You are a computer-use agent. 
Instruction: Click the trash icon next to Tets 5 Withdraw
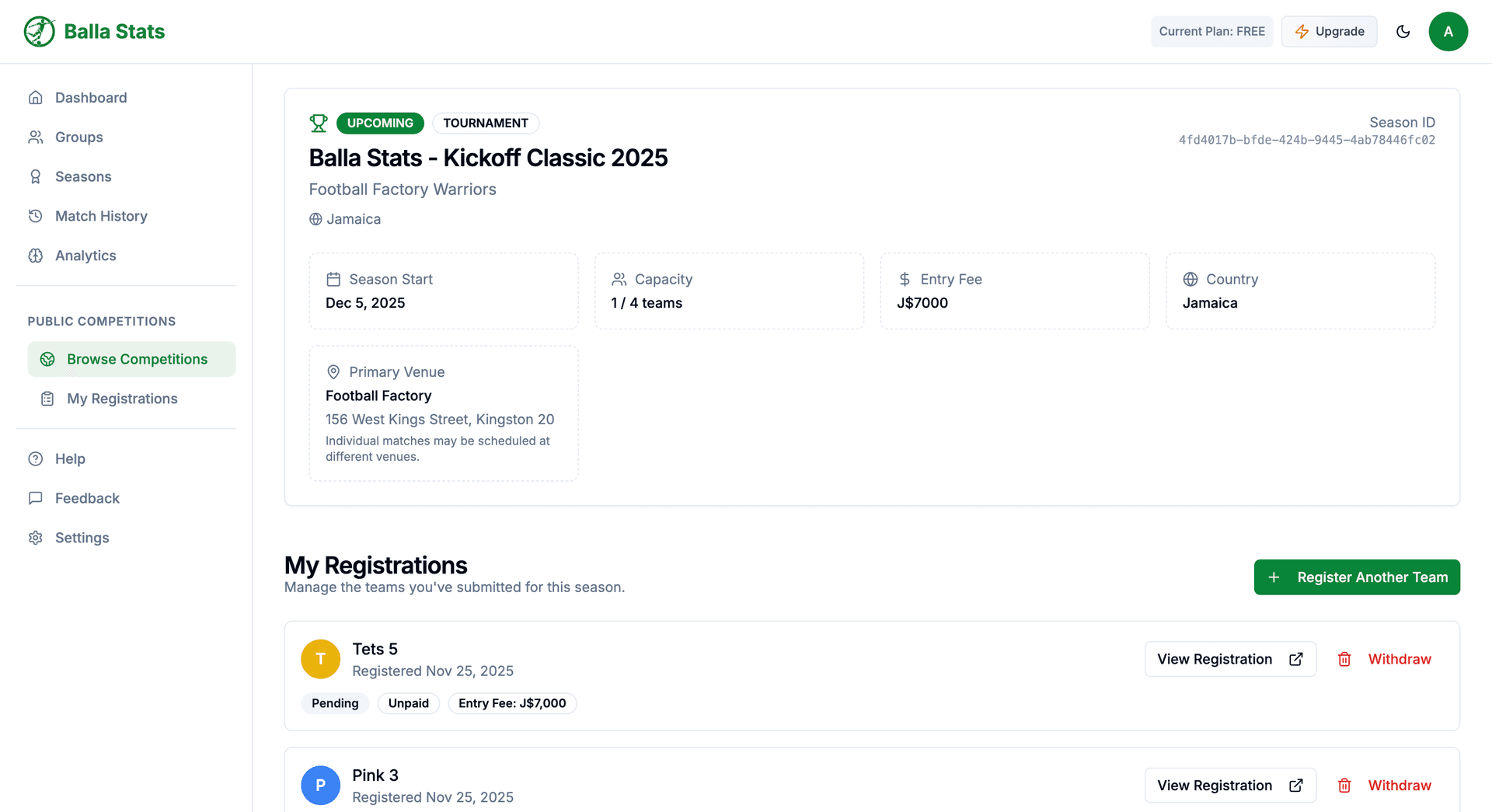point(1344,659)
